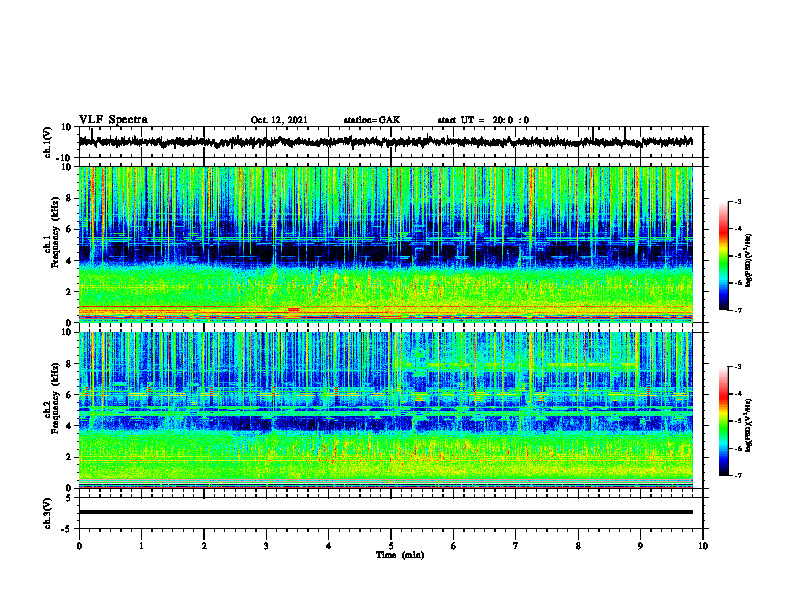792x612 pixels.
Task: Click the ch.1 voltage waveform trace
Action: (x=386, y=142)
